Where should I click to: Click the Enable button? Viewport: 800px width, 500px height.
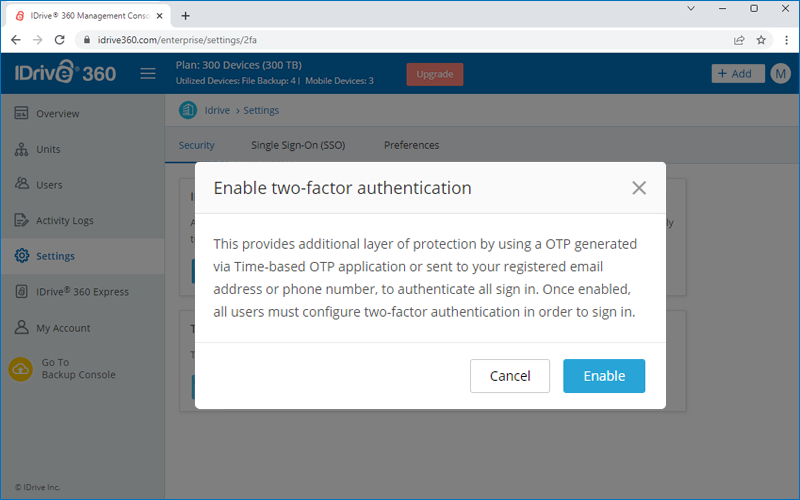click(604, 376)
